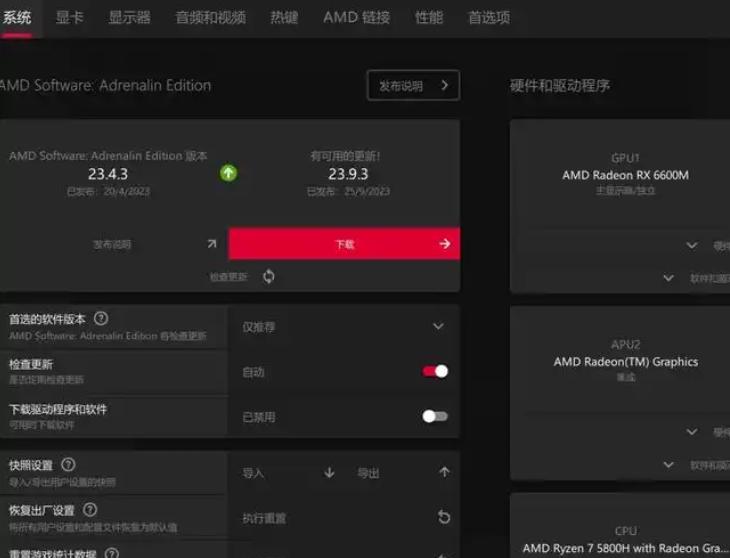Open the 仅推荐 software version dropdown
The image size is (730, 558).
pos(344,327)
